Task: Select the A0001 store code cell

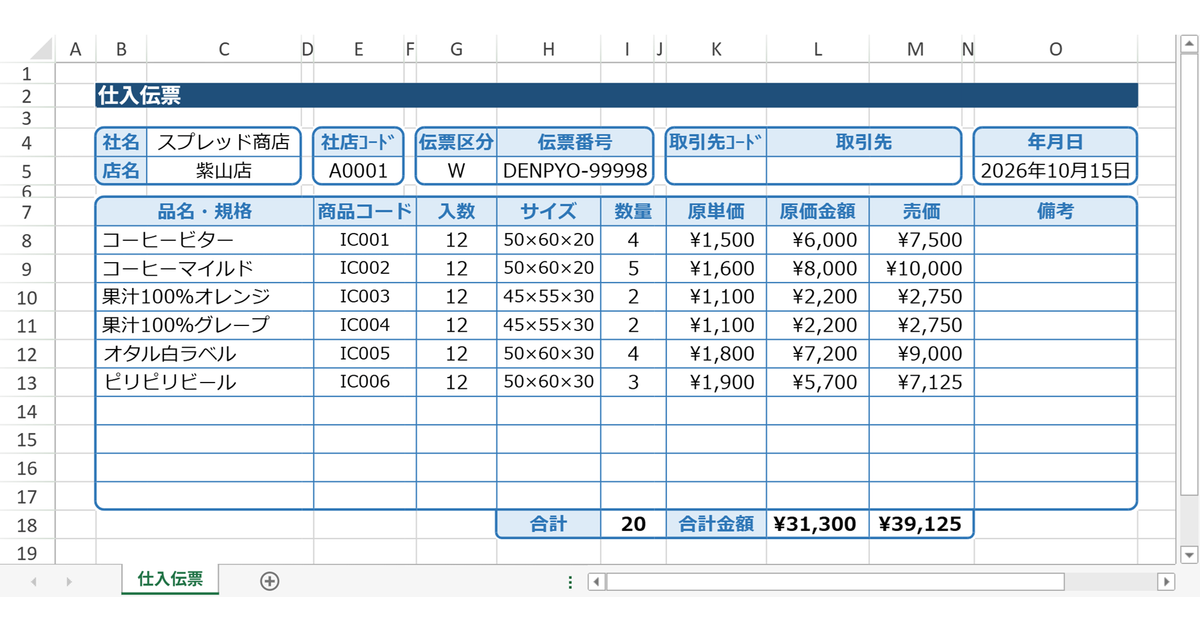Action: 359,170
